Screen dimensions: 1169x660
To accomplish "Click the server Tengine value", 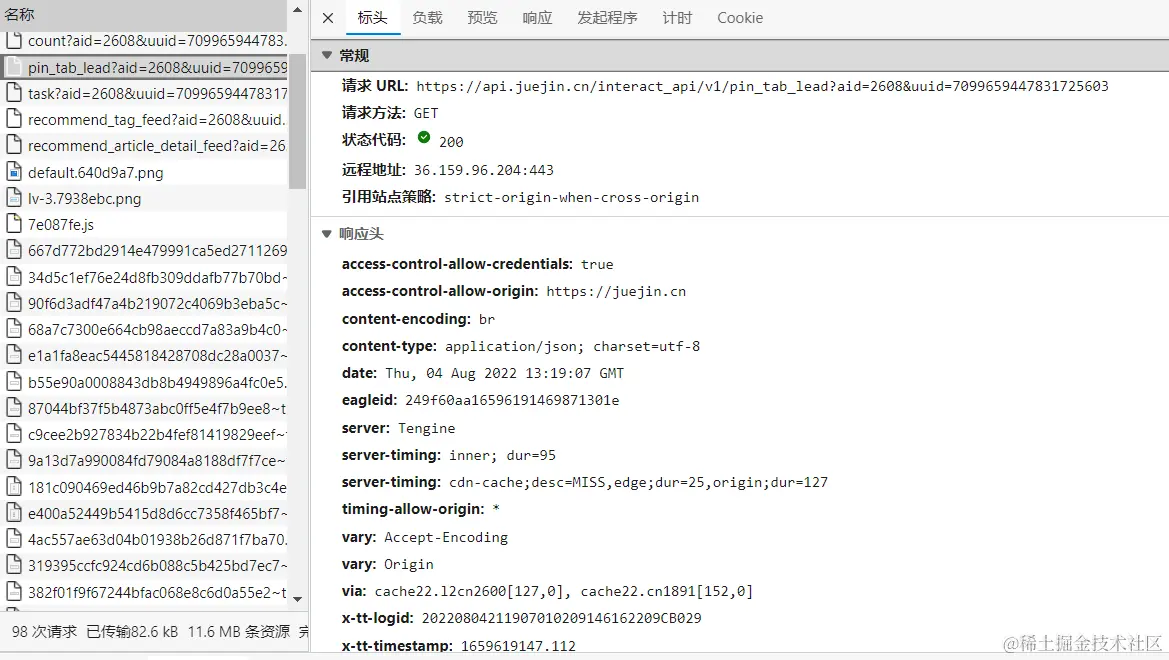I will point(426,428).
